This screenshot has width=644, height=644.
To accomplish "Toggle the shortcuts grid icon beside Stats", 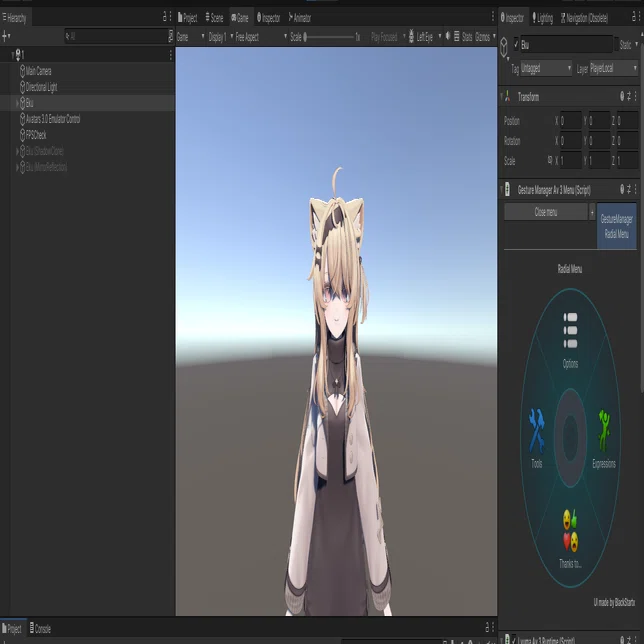I will click(x=456, y=37).
